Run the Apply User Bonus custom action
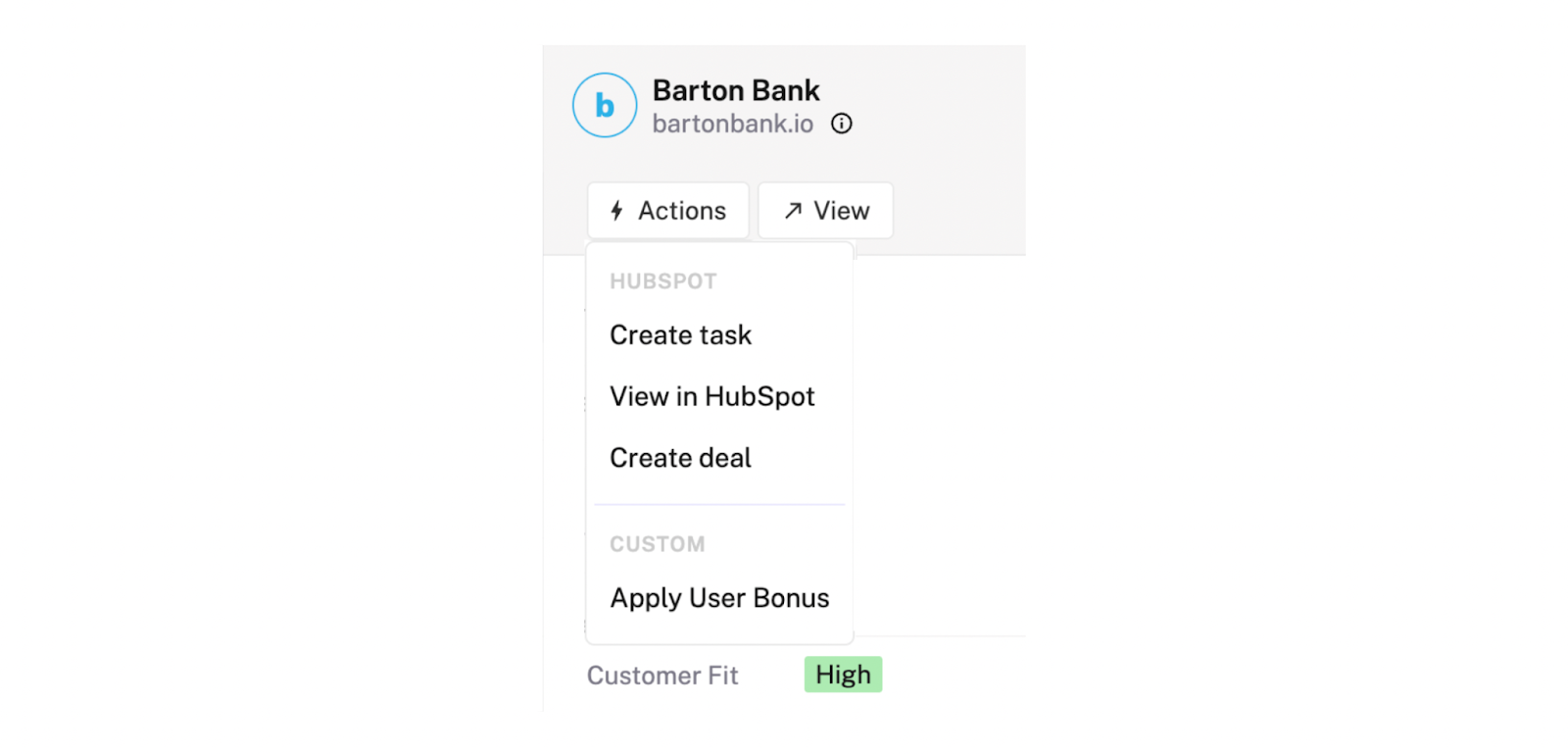 click(719, 598)
